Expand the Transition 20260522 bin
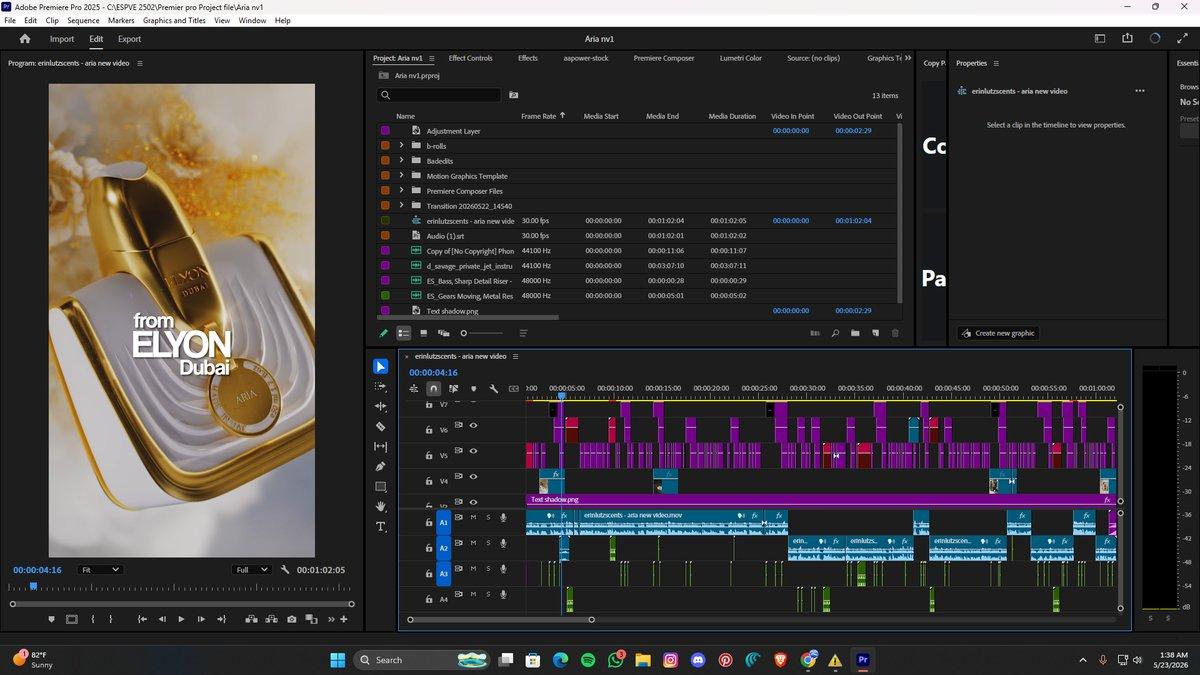 (x=401, y=205)
